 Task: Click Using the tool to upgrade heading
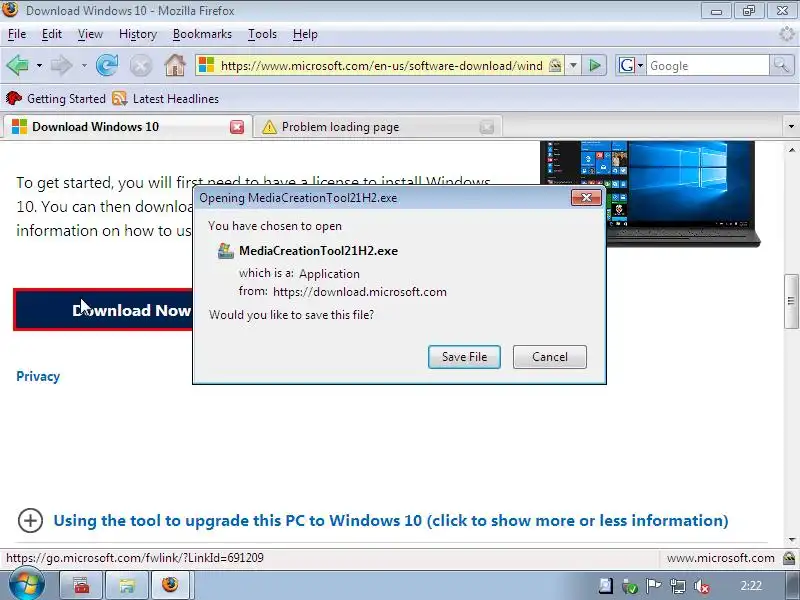pos(391,520)
